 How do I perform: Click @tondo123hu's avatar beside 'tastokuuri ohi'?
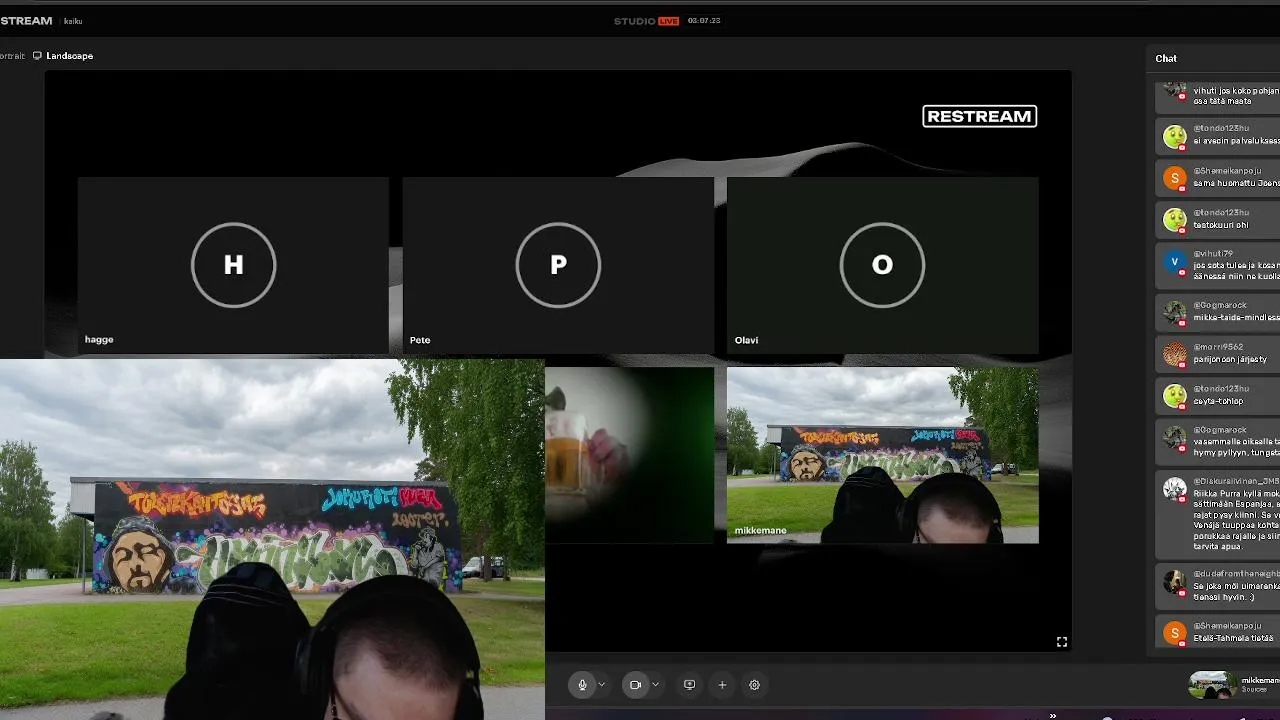[1175, 219]
